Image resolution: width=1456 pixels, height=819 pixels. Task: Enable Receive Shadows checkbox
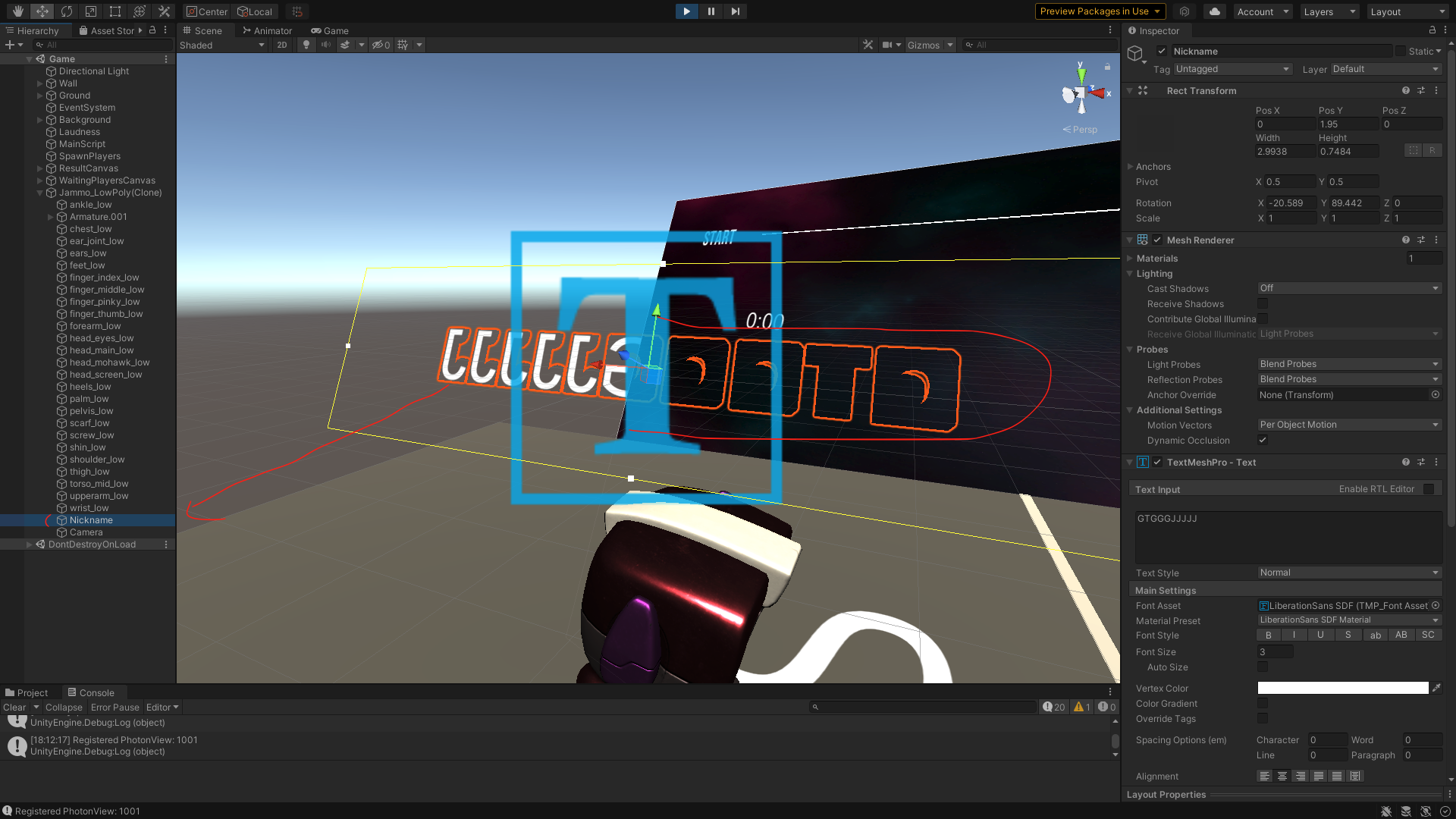1263,303
